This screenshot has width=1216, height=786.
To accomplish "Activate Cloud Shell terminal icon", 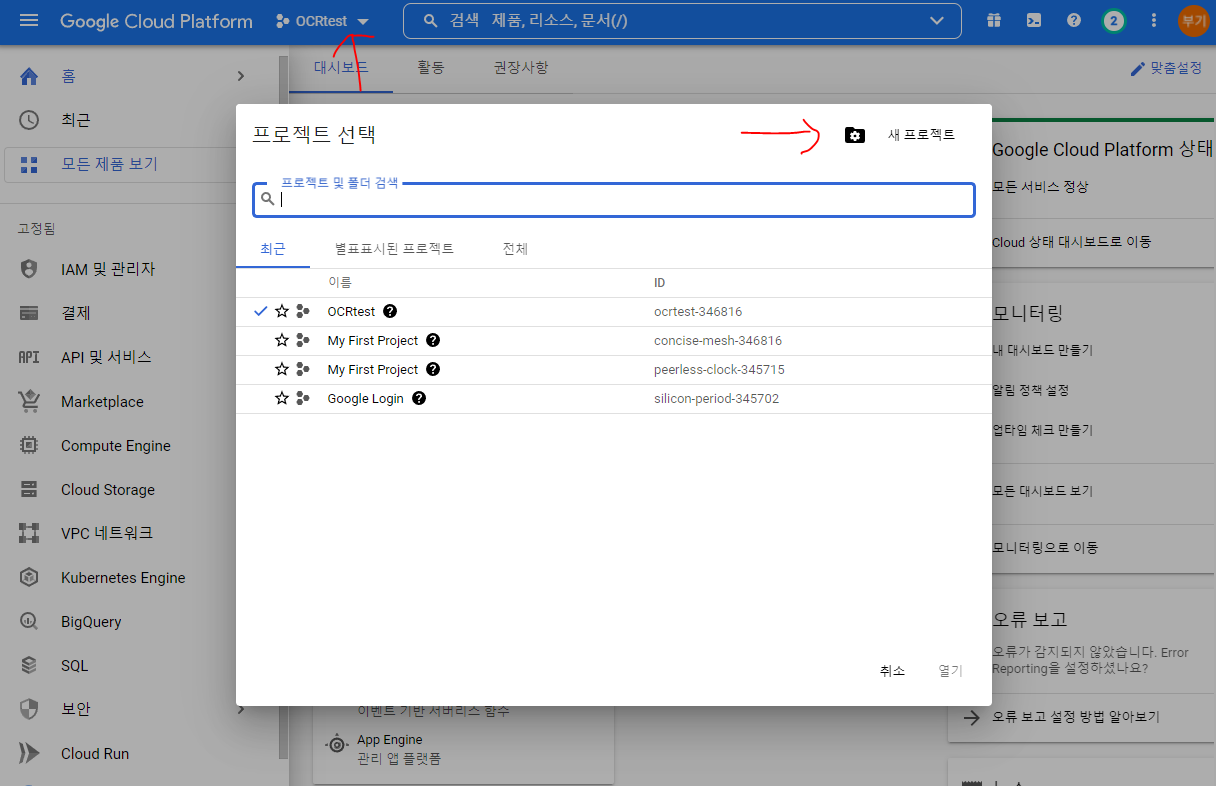I will tap(1033, 20).
